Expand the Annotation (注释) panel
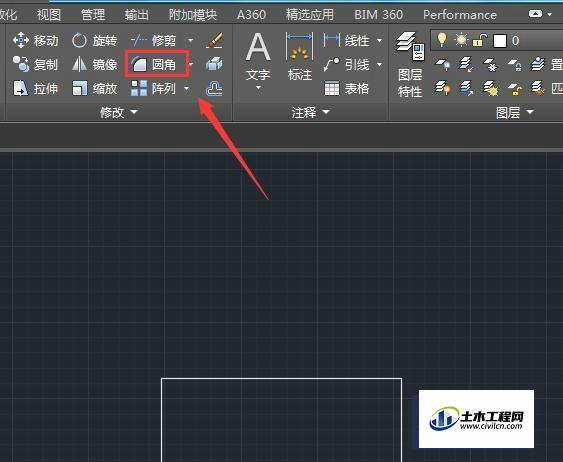 click(x=311, y=112)
